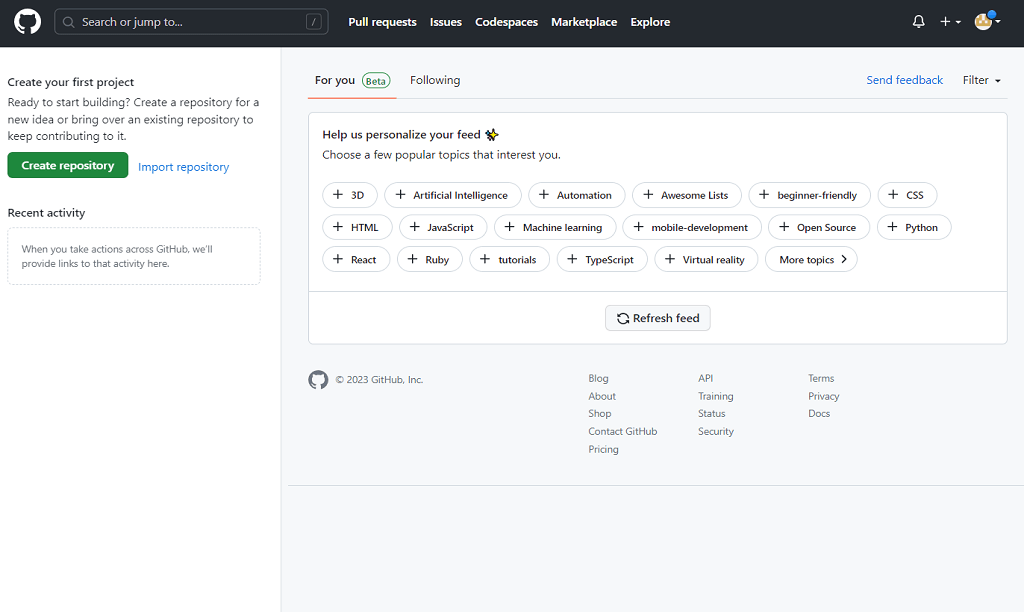Add the Ruby topic

click(430, 259)
